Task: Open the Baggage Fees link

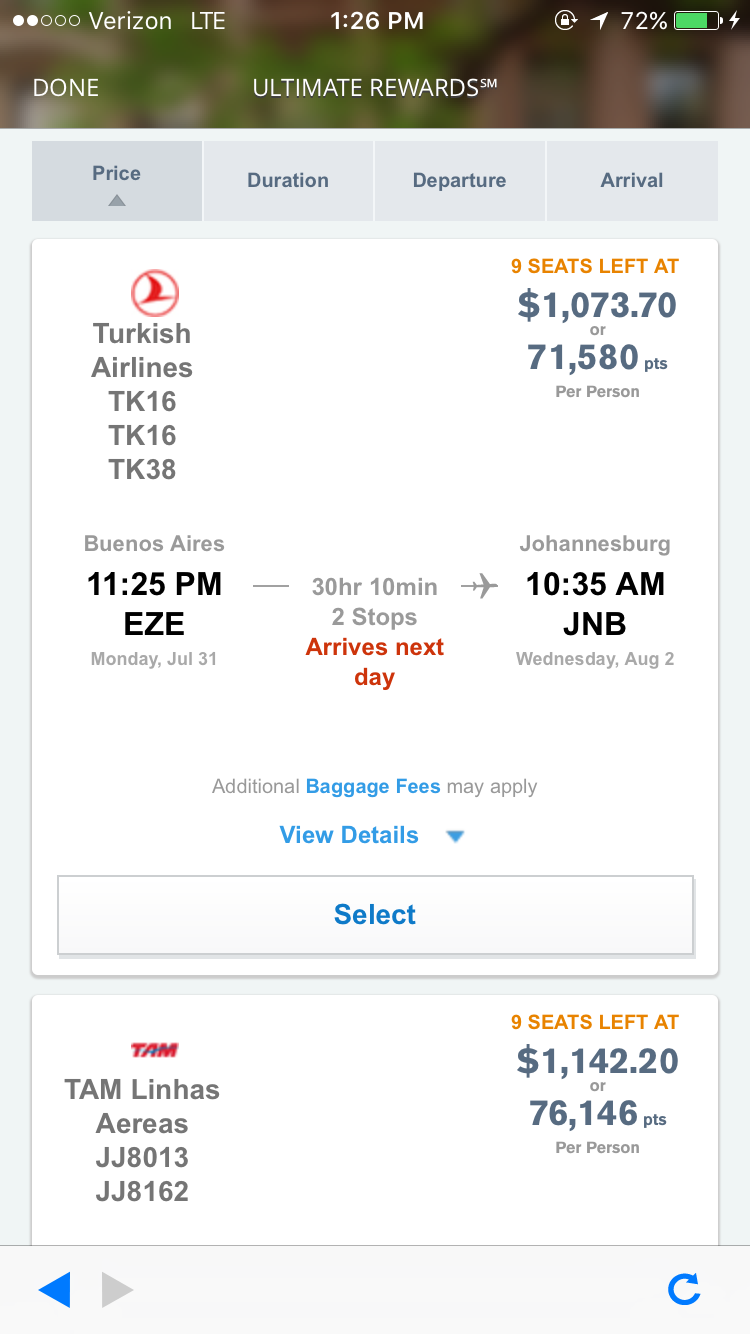Action: point(373,787)
